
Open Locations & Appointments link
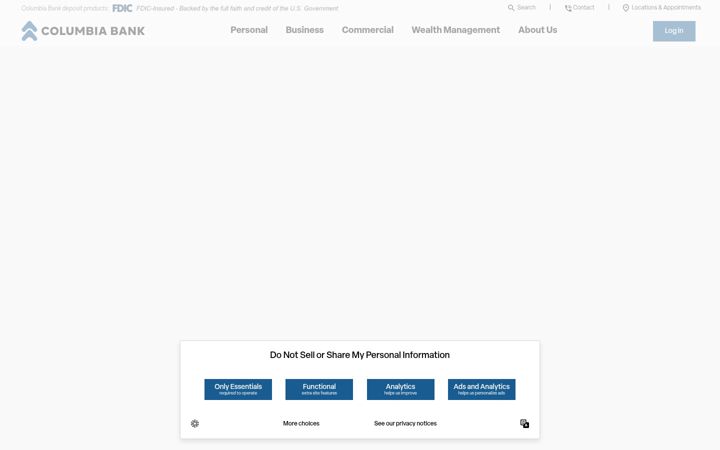coord(666,8)
